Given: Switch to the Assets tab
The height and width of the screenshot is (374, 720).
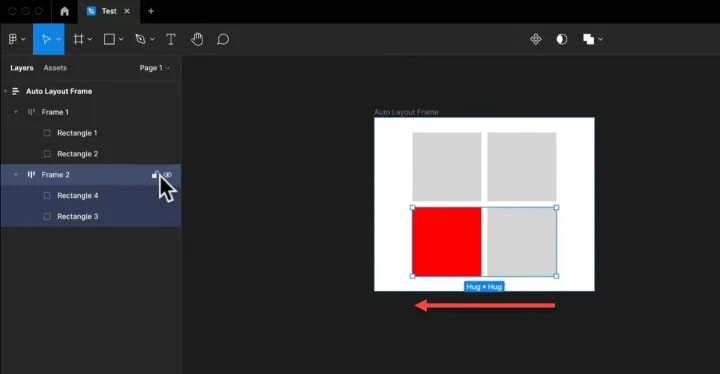Looking at the screenshot, I should (x=55, y=68).
